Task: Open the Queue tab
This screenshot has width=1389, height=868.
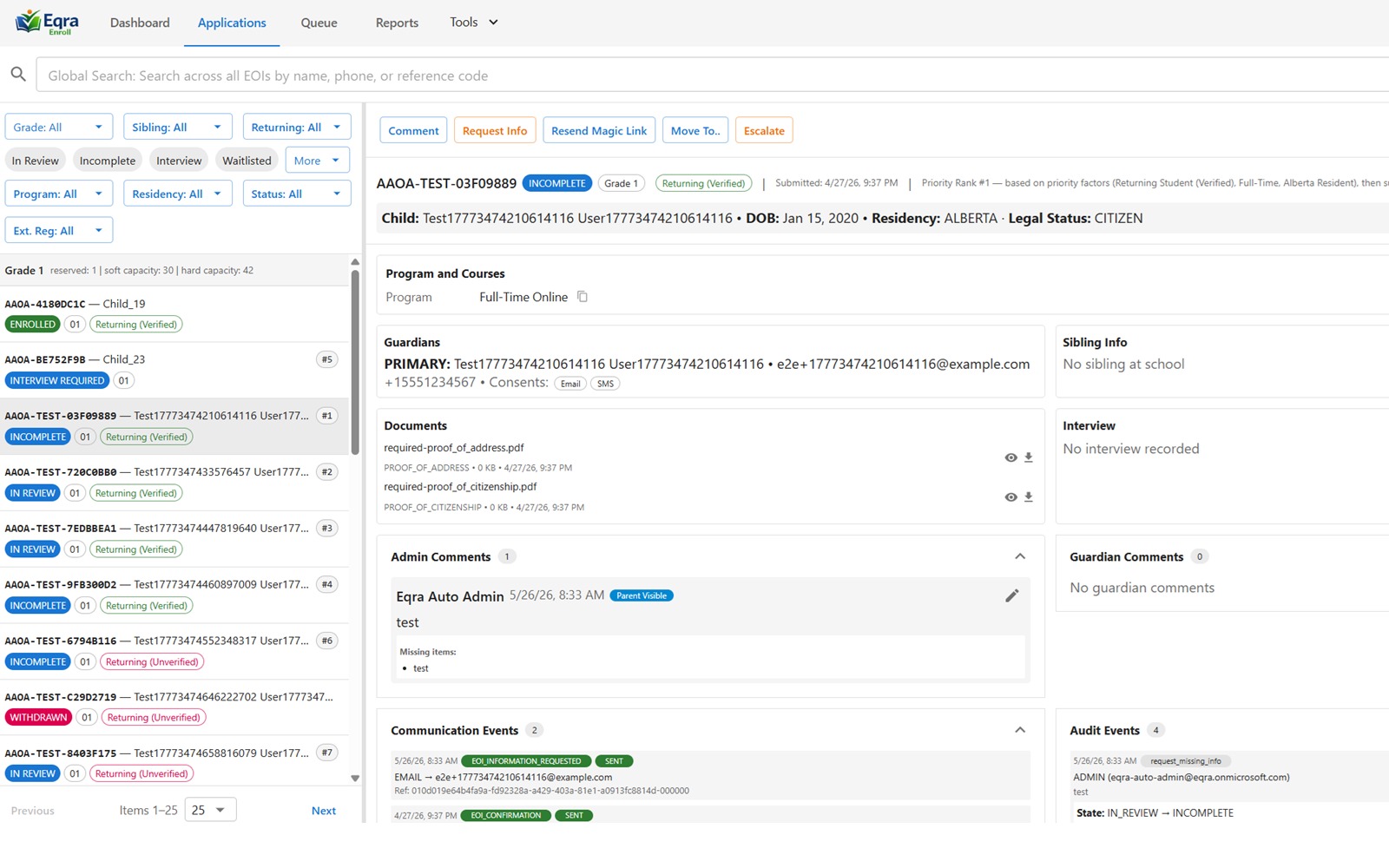Action: 319,23
